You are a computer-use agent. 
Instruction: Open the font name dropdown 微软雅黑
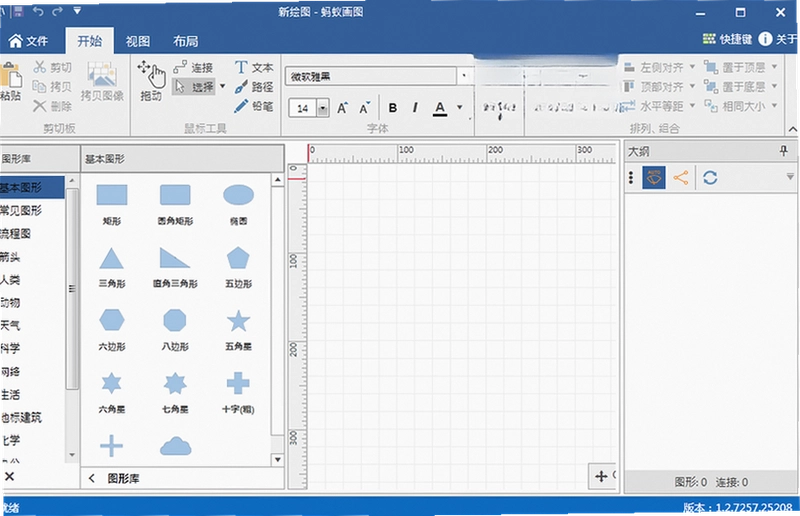(x=463, y=76)
